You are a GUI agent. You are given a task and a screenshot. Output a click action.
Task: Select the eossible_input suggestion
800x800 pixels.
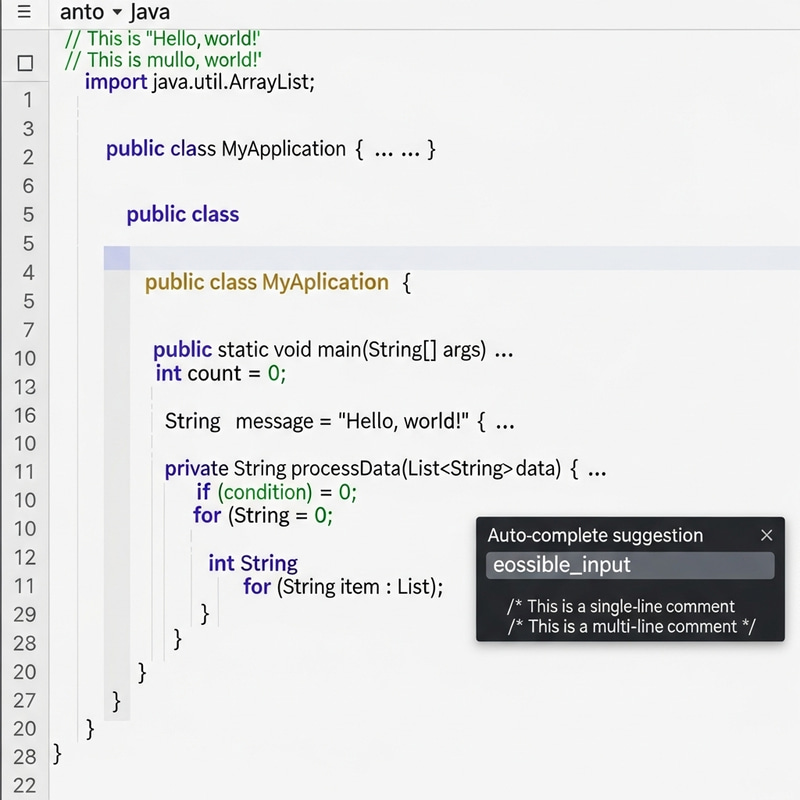coord(630,565)
